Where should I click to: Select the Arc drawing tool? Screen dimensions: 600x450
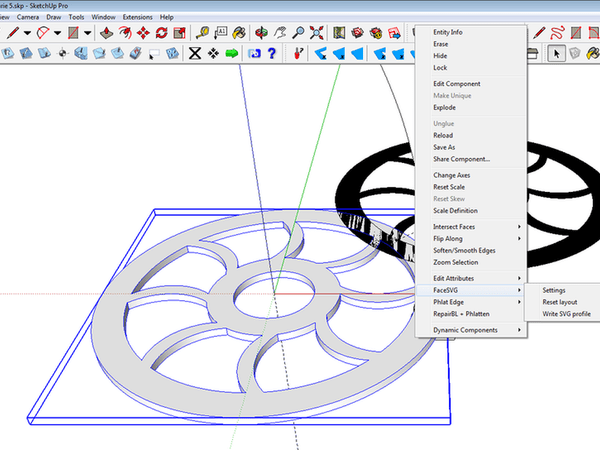tap(43, 32)
